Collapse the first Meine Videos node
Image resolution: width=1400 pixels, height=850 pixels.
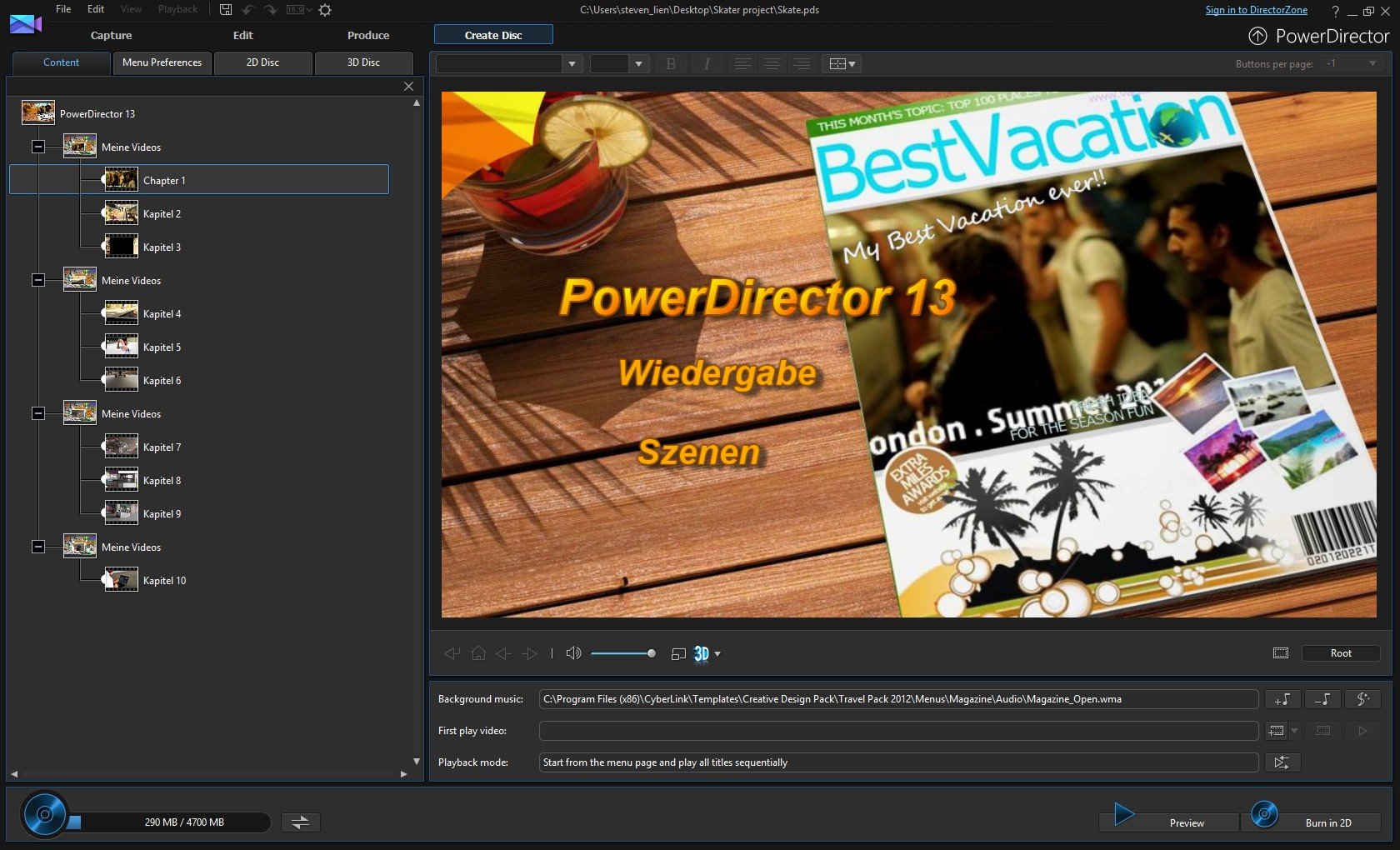[x=38, y=147]
